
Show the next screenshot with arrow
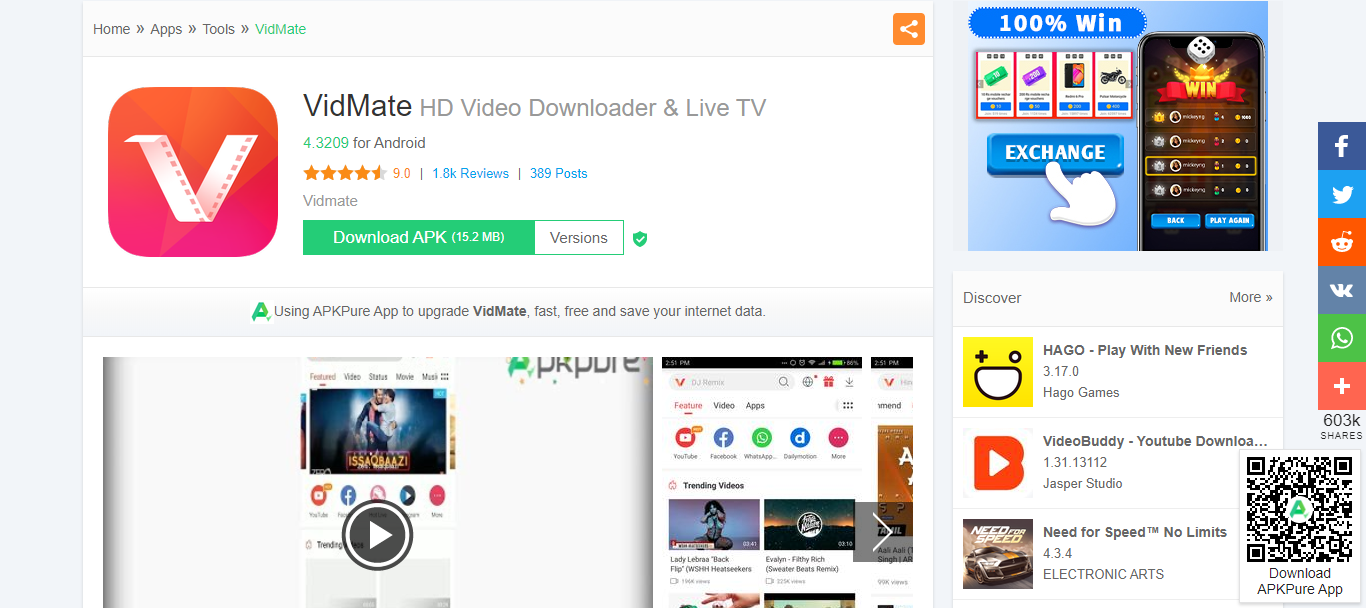click(882, 532)
